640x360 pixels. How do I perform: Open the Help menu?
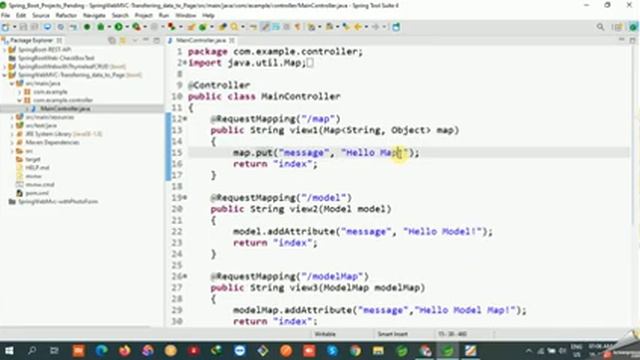[208, 16]
